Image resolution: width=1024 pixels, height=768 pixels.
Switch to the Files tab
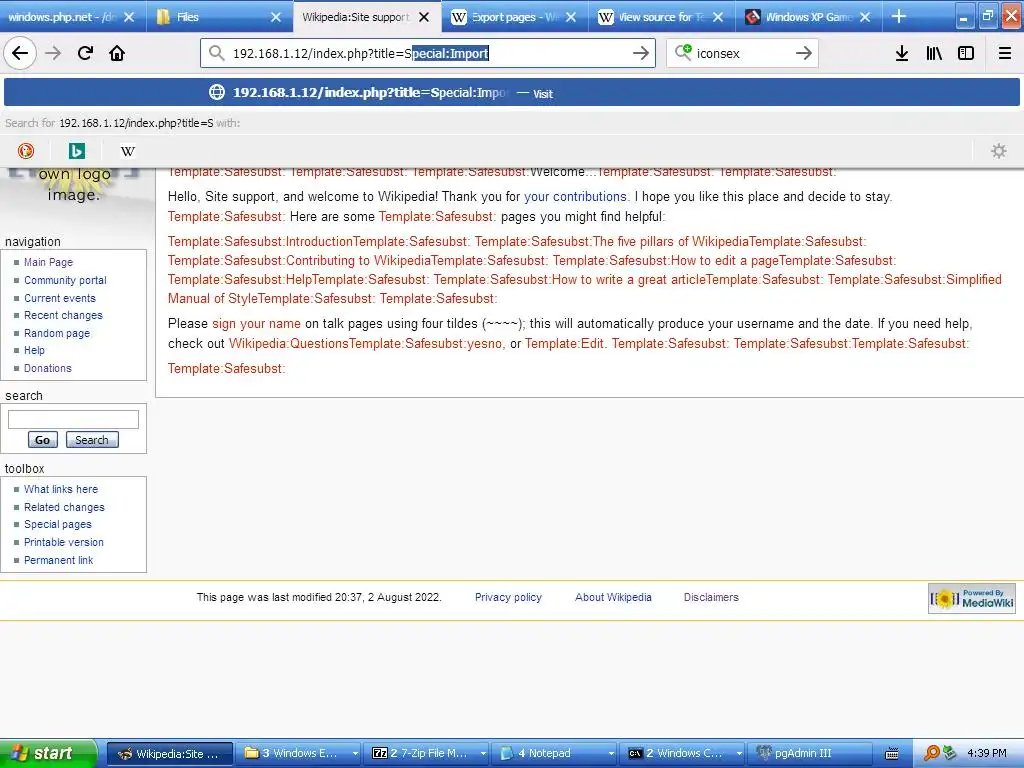click(209, 17)
